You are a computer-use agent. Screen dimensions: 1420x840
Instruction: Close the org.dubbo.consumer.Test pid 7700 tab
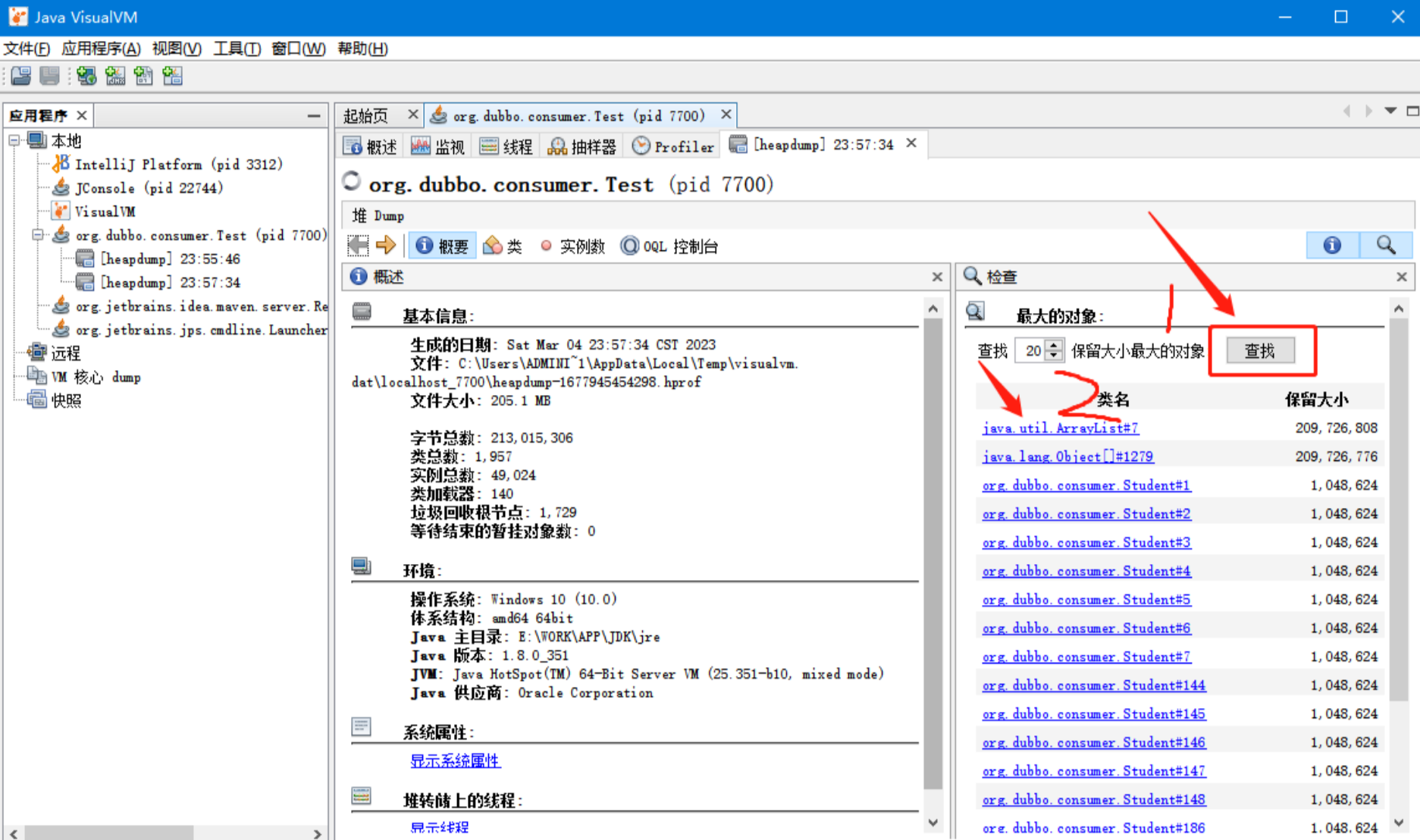726,114
